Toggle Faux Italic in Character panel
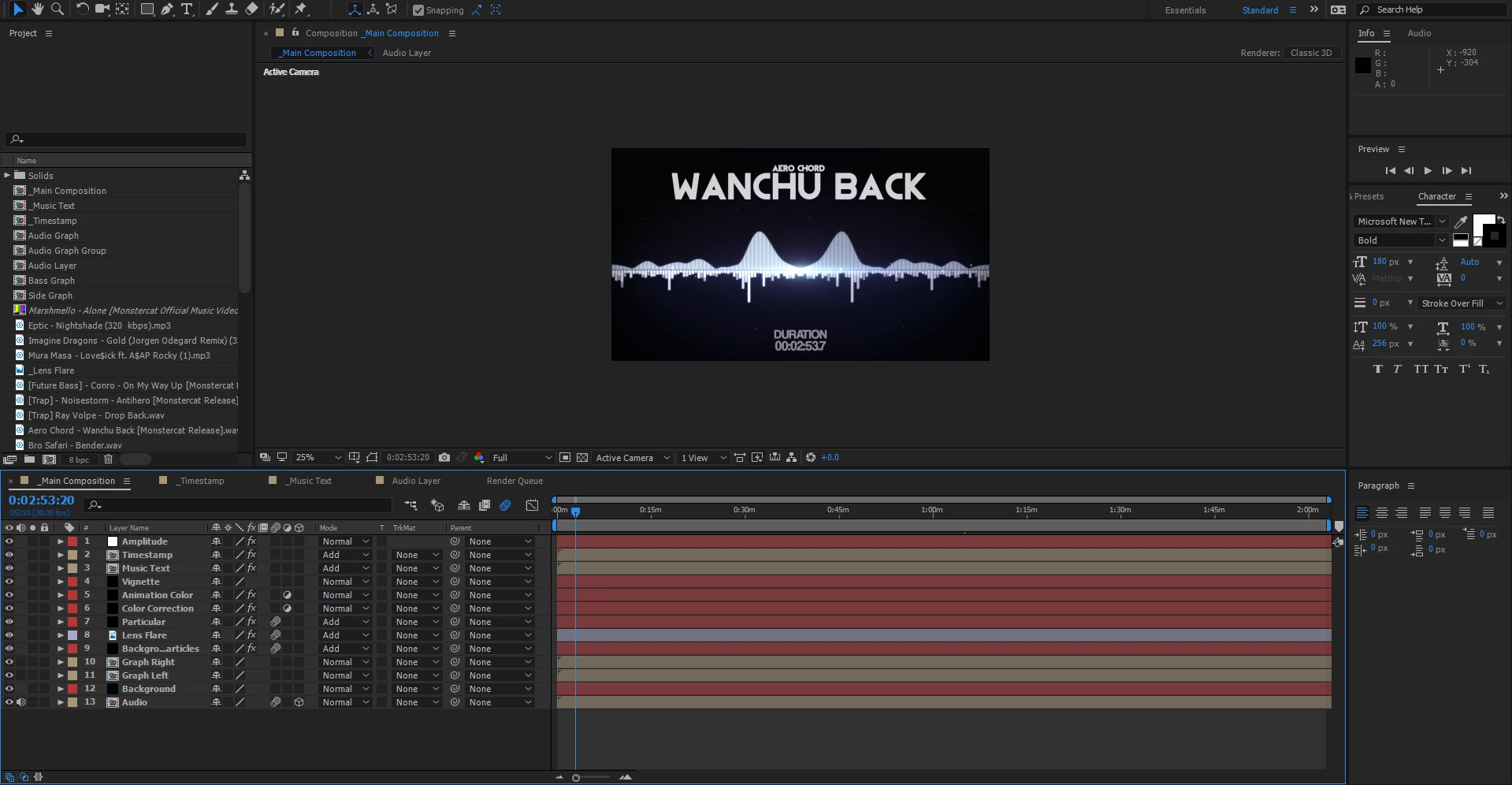The height and width of the screenshot is (785, 1512). 1397,369
